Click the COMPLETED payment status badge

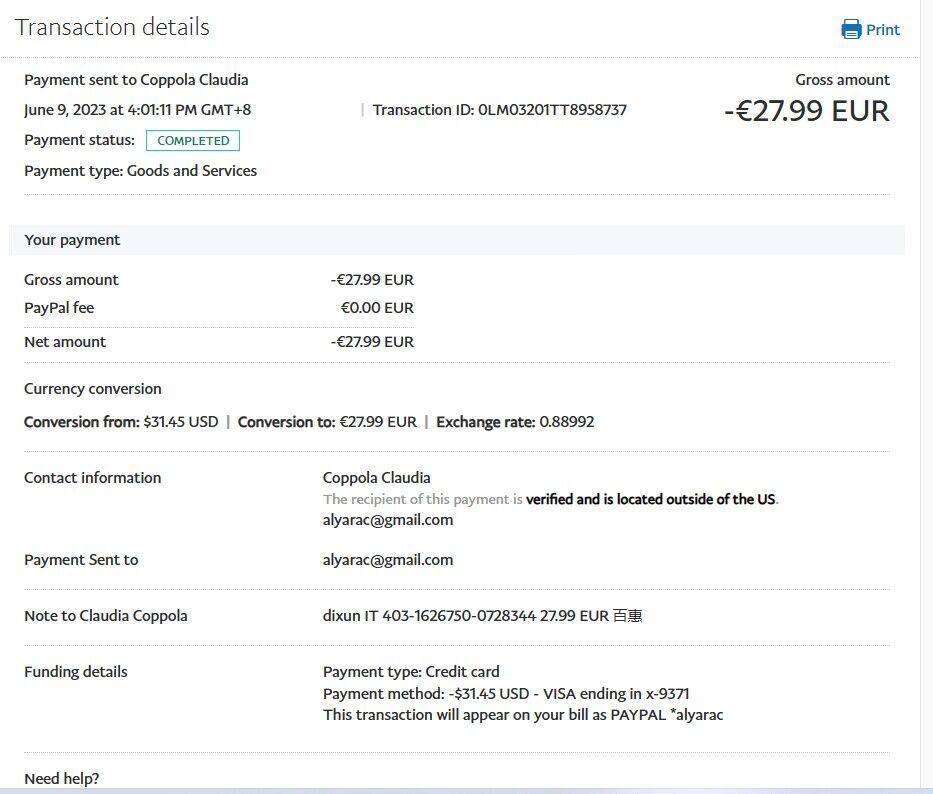pyautogui.click(x=193, y=141)
